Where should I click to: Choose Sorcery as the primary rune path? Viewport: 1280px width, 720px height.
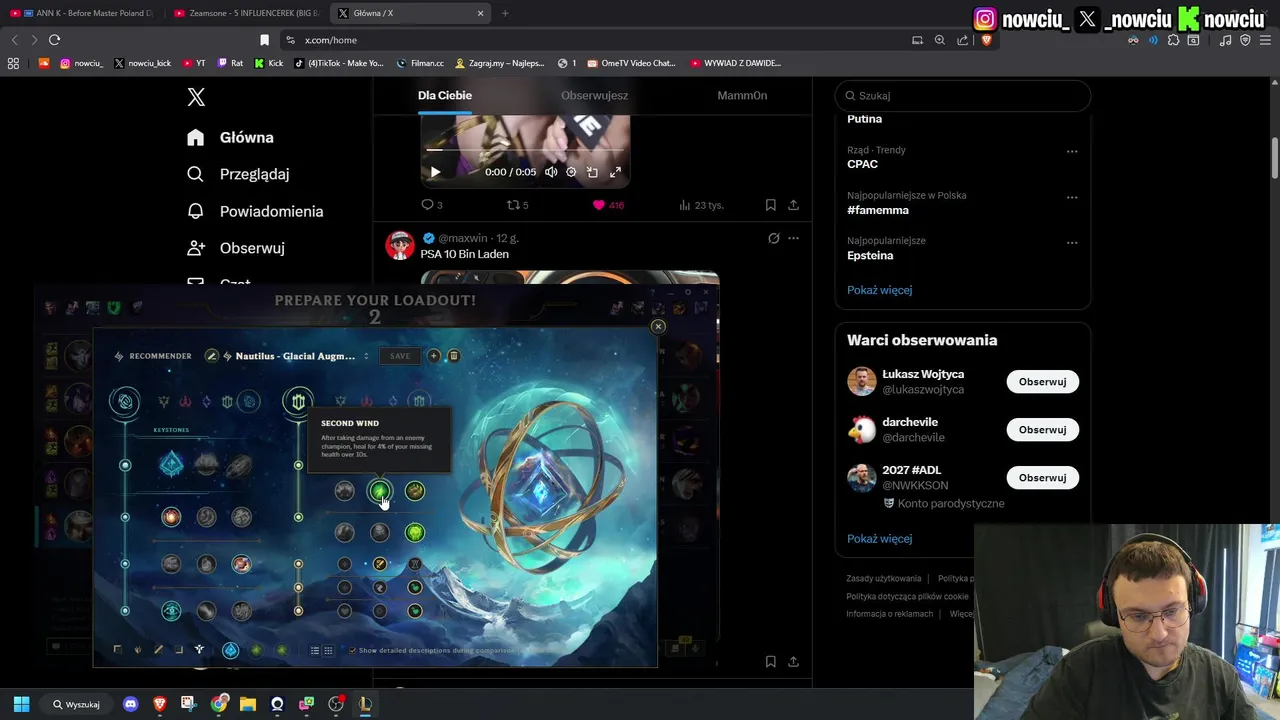pos(206,402)
